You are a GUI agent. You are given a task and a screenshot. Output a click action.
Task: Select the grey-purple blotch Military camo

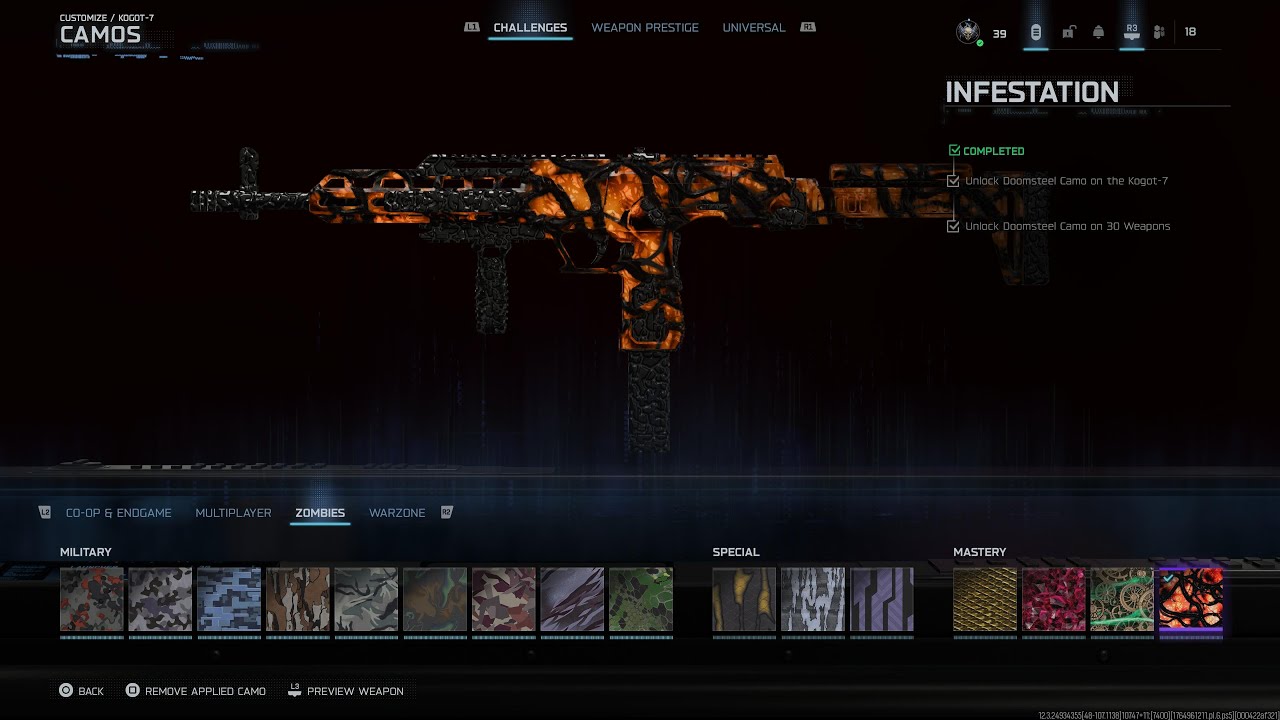[x=160, y=600]
